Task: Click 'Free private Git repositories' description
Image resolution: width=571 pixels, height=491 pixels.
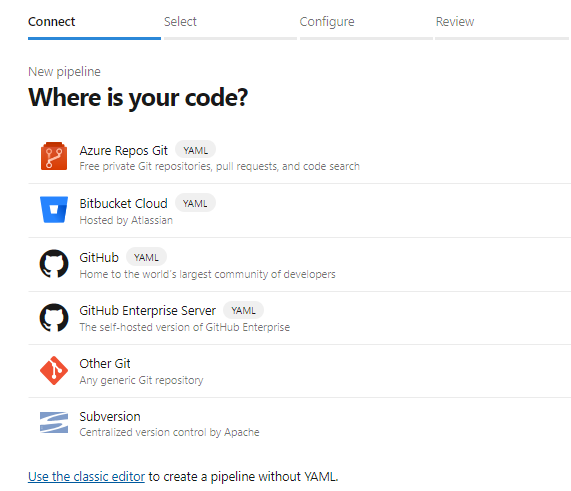Action: (220, 166)
